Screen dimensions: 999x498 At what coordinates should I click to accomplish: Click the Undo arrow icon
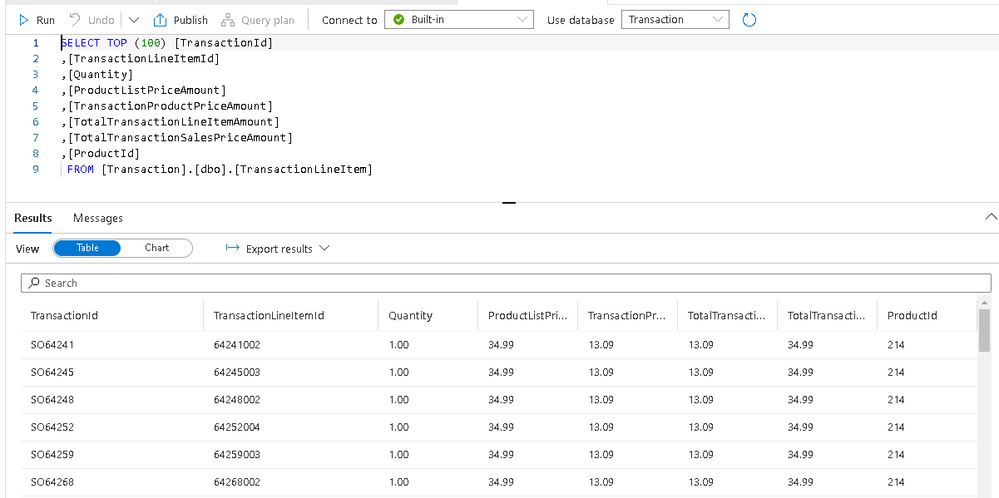(75, 20)
